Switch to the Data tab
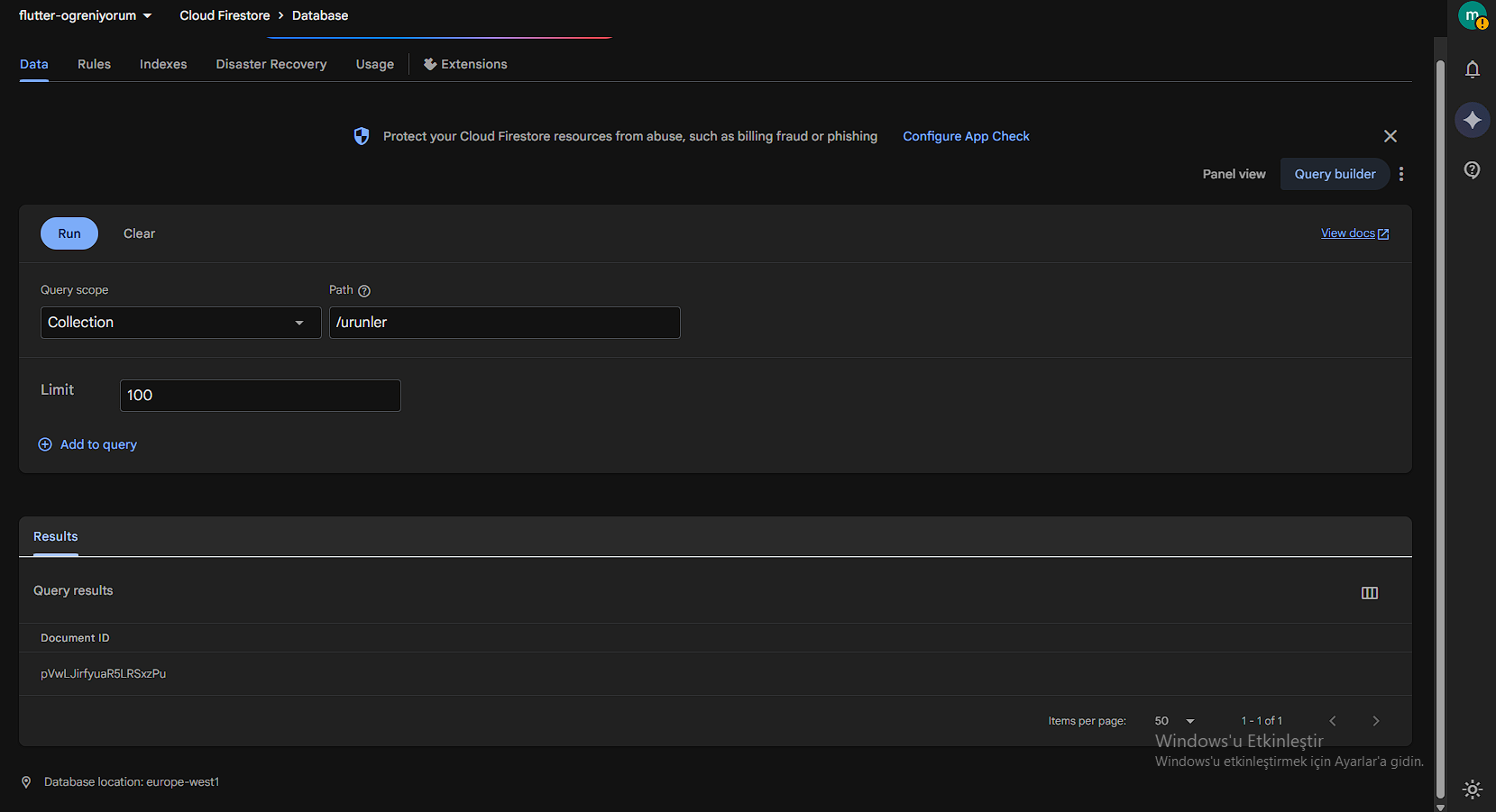 coord(34,64)
